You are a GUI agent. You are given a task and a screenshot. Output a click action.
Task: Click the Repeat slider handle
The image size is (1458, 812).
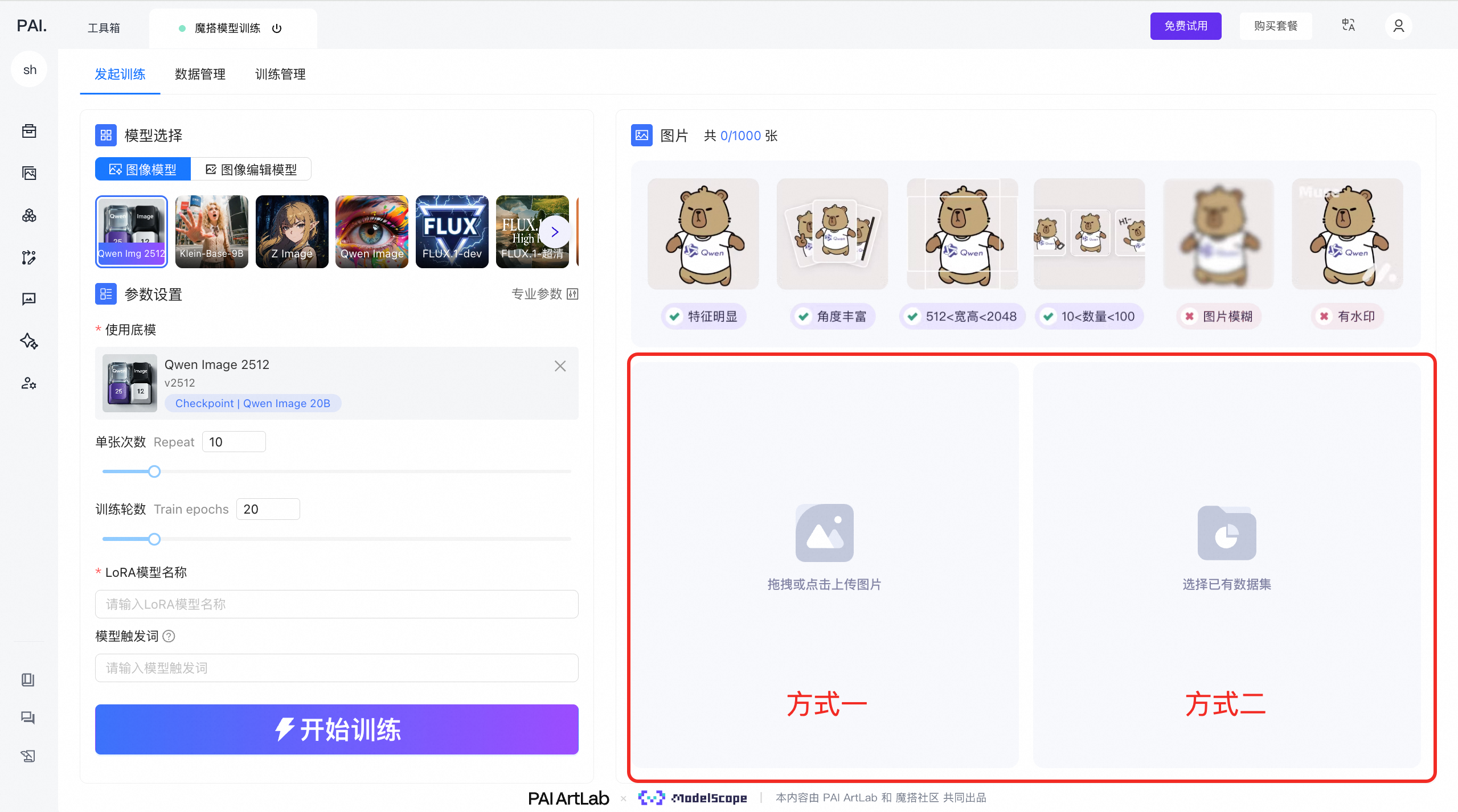(154, 471)
